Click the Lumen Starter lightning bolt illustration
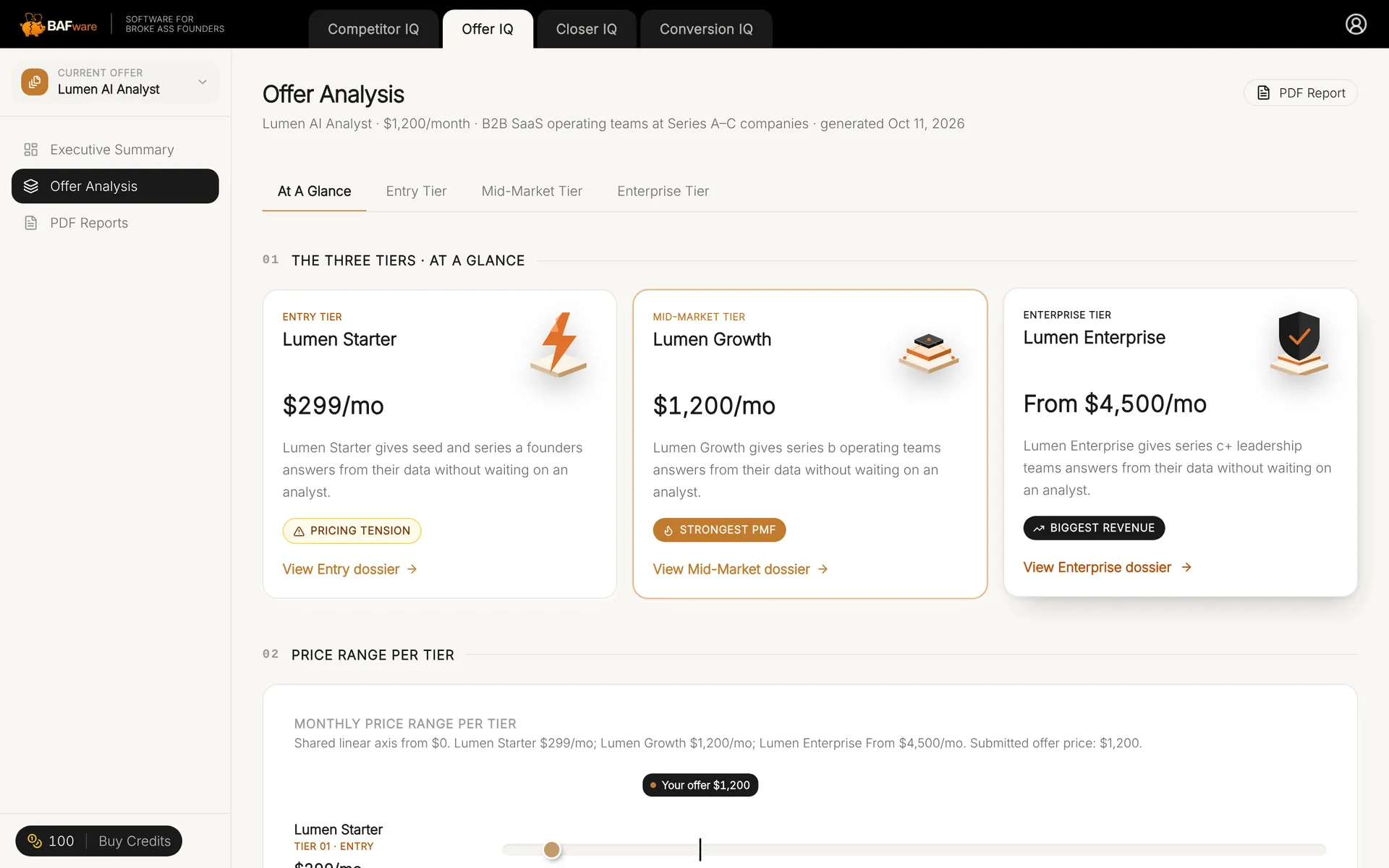1389x868 pixels. pyautogui.click(x=558, y=345)
